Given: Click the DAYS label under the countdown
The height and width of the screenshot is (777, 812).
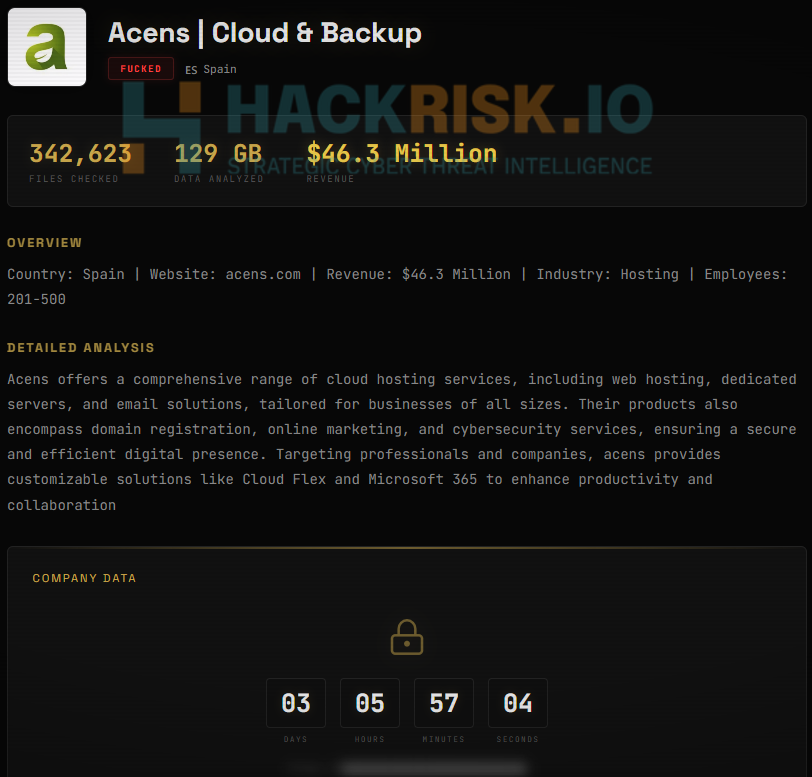Looking at the screenshot, I should [x=296, y=739].
